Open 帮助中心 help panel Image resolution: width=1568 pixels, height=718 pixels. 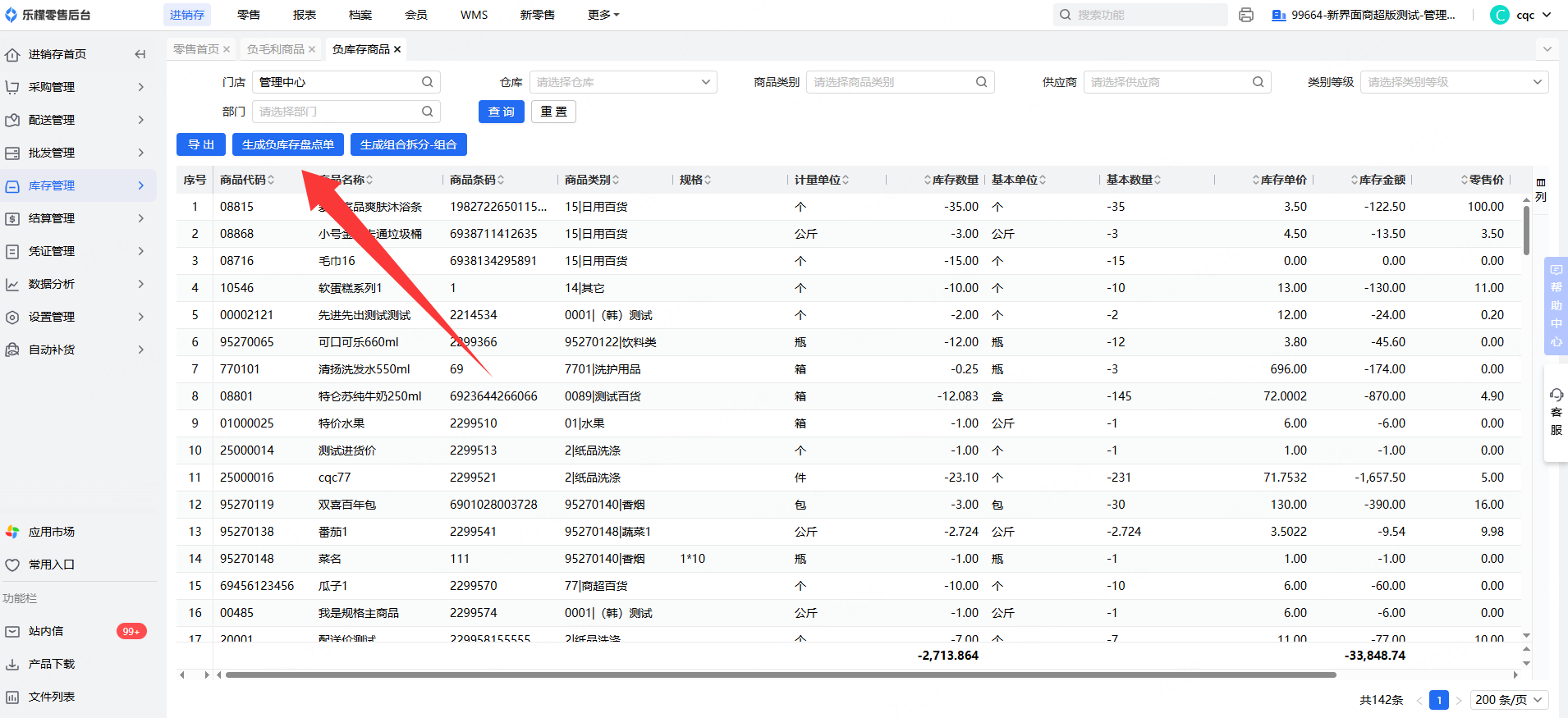pos(1556,305)
